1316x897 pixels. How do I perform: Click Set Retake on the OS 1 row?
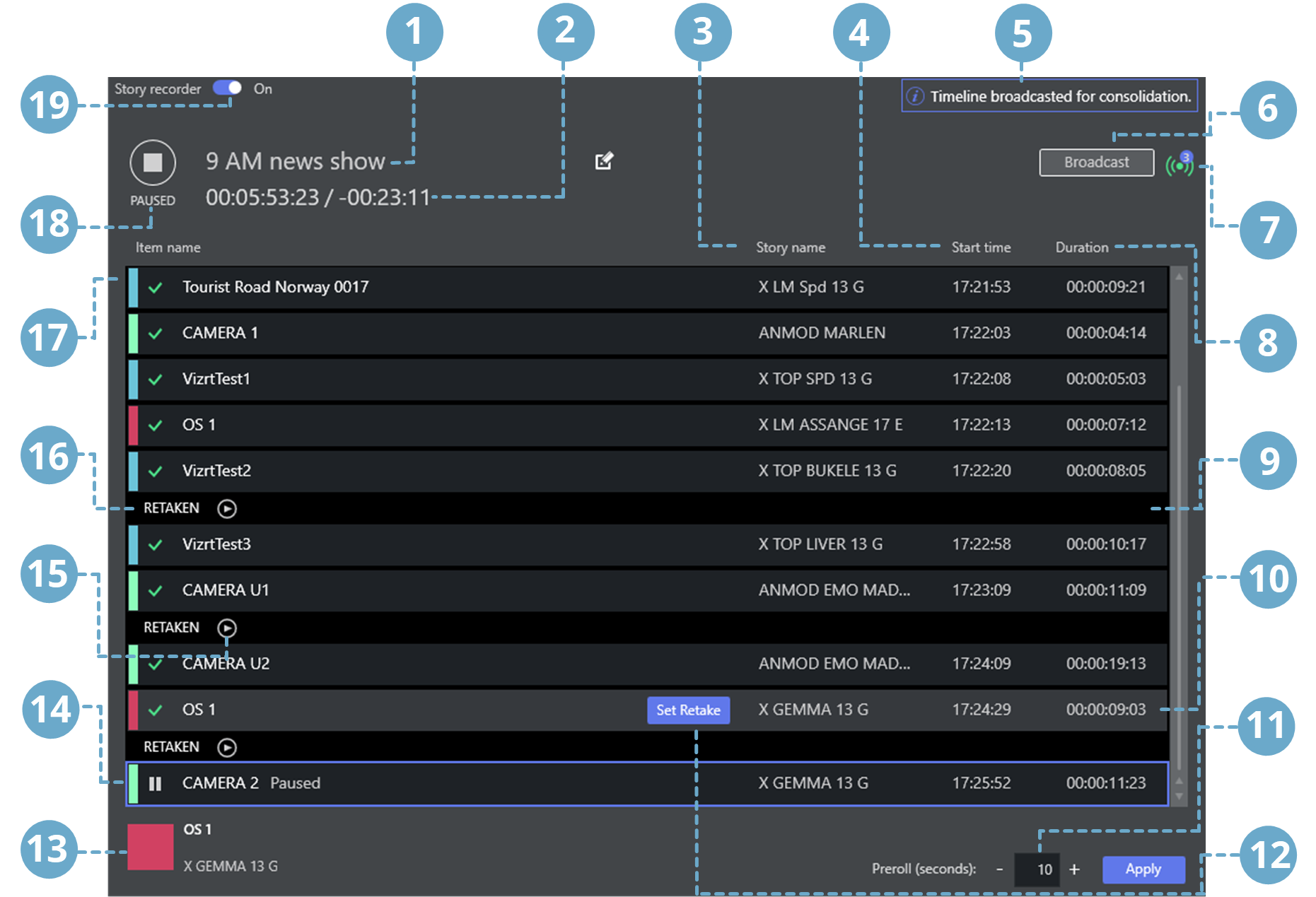(688, 710)
